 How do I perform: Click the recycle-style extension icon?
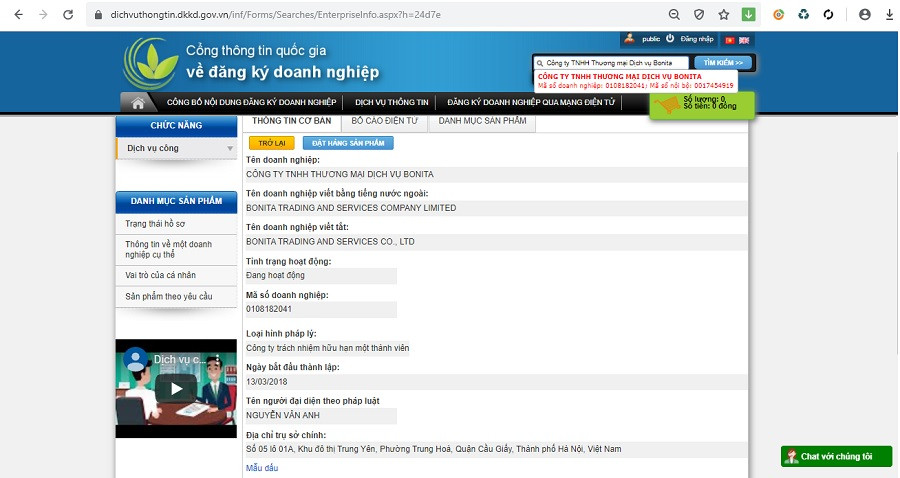(x=804, y=15)
